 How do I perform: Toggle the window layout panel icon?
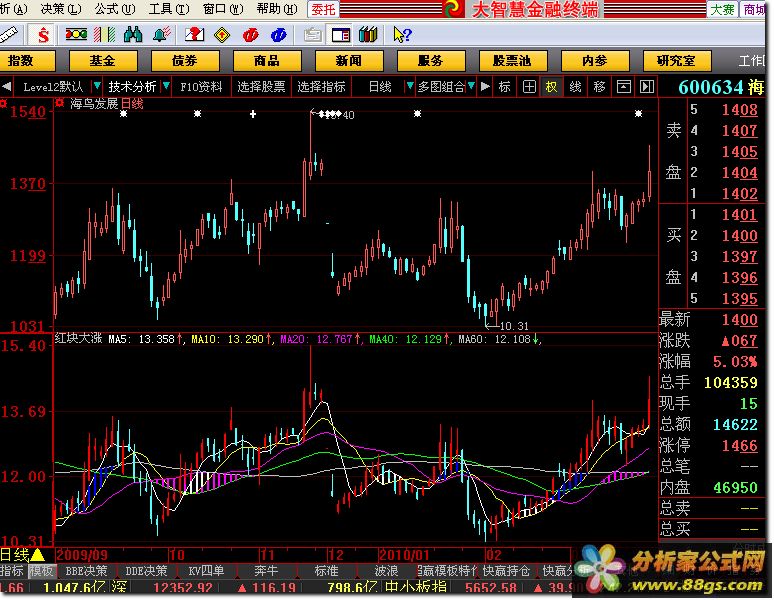[341, 35]
